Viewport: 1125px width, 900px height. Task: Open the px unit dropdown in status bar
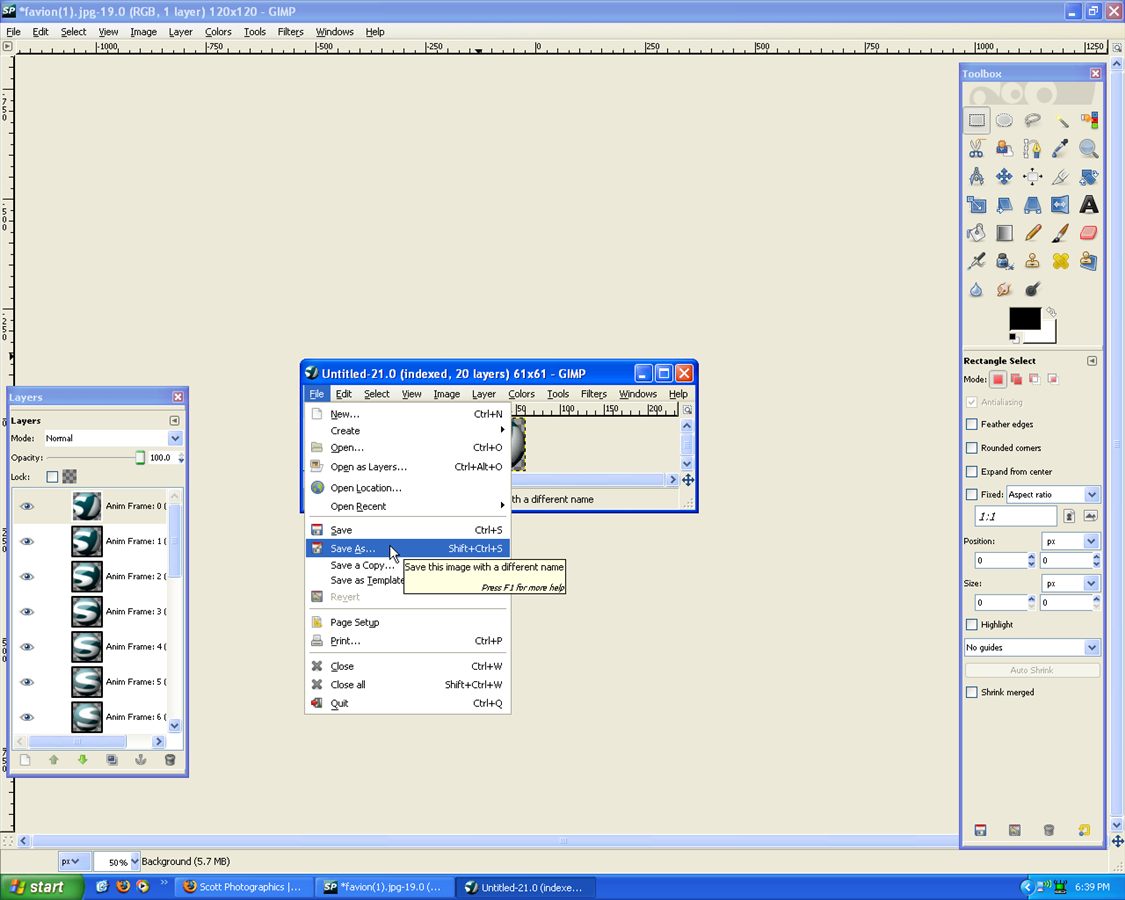72,861
